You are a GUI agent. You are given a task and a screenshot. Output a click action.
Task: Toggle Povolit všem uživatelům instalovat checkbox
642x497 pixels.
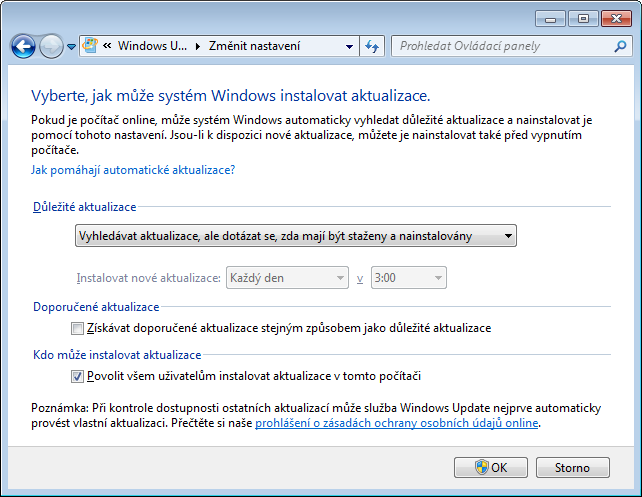[x=77, y=376]
